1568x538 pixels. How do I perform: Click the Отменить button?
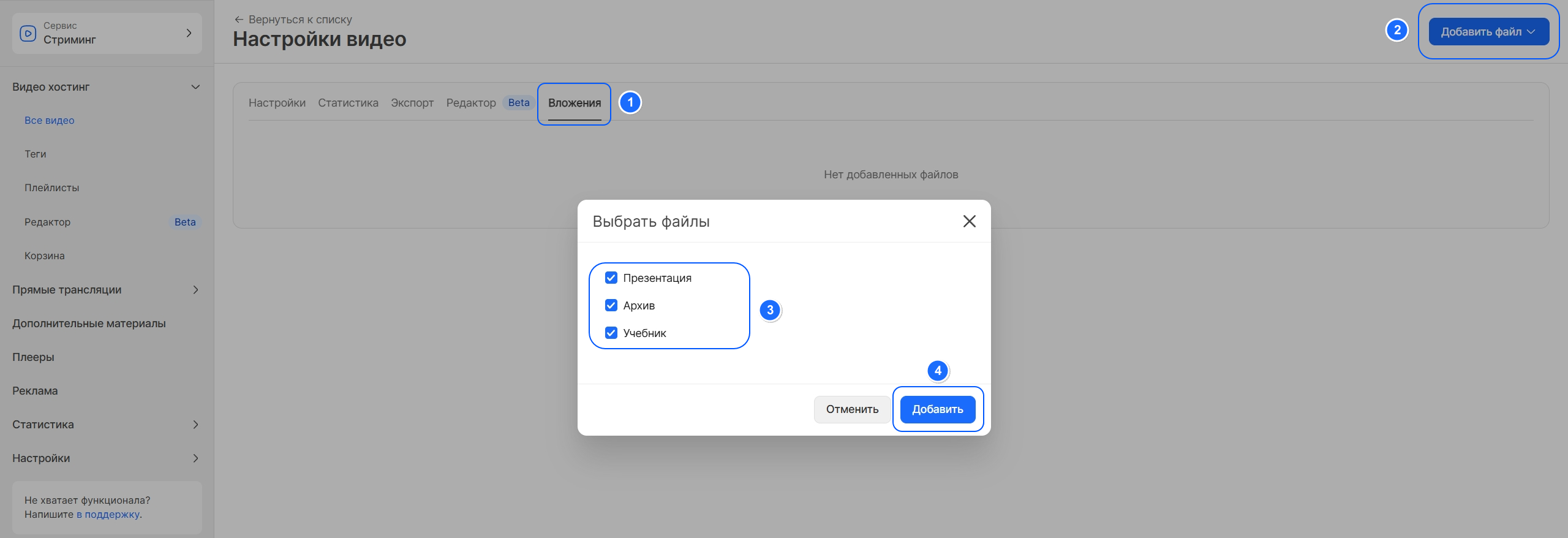click(x=852, y=409)
